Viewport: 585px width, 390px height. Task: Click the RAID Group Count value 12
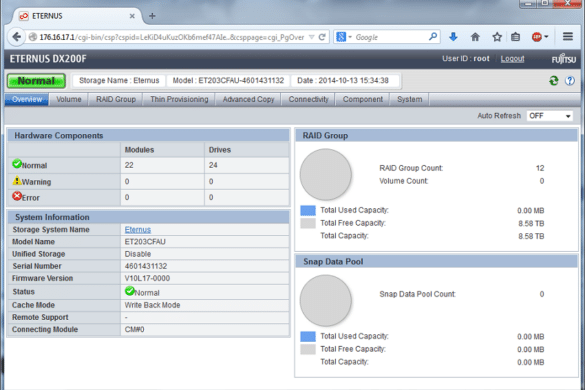tap(540, 168)
